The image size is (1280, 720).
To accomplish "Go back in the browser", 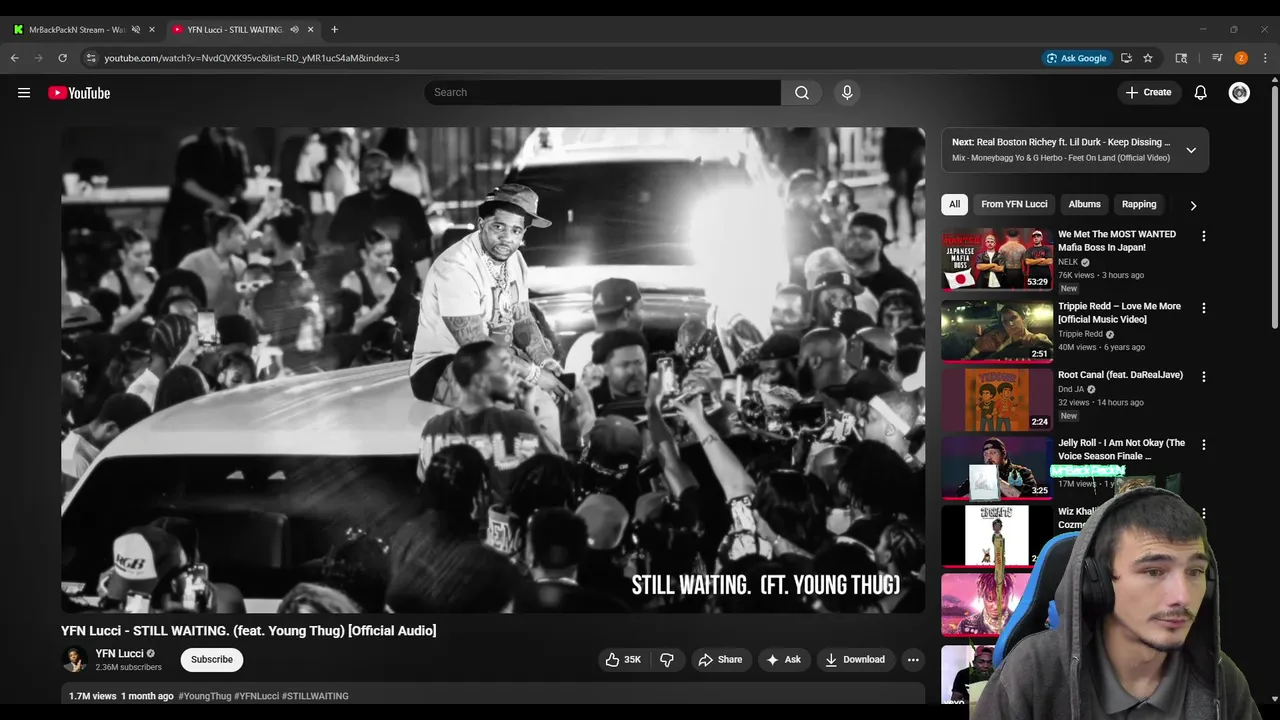I will tap(15, 58).
